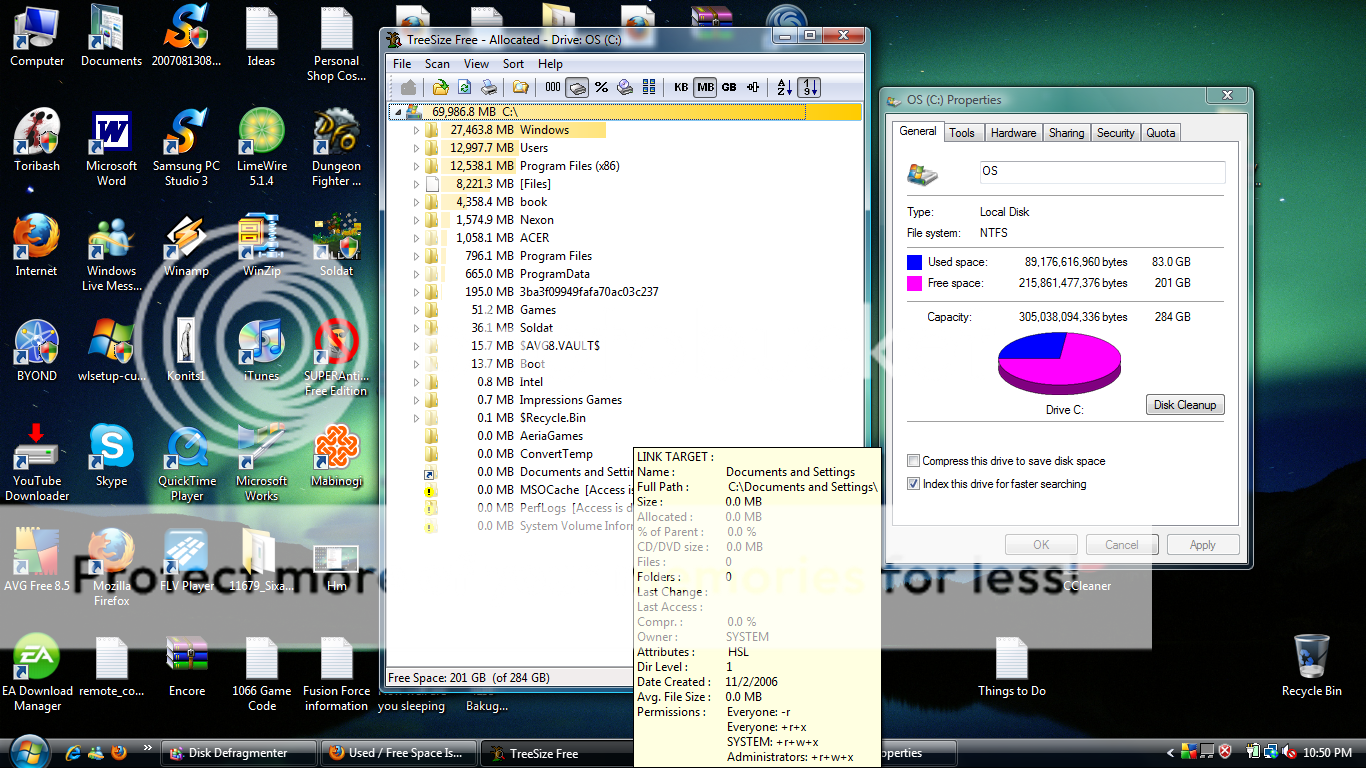Uncheck index this drive for searching
The height and width of the screenshot is (768, 1366).
tap(913, 484)
